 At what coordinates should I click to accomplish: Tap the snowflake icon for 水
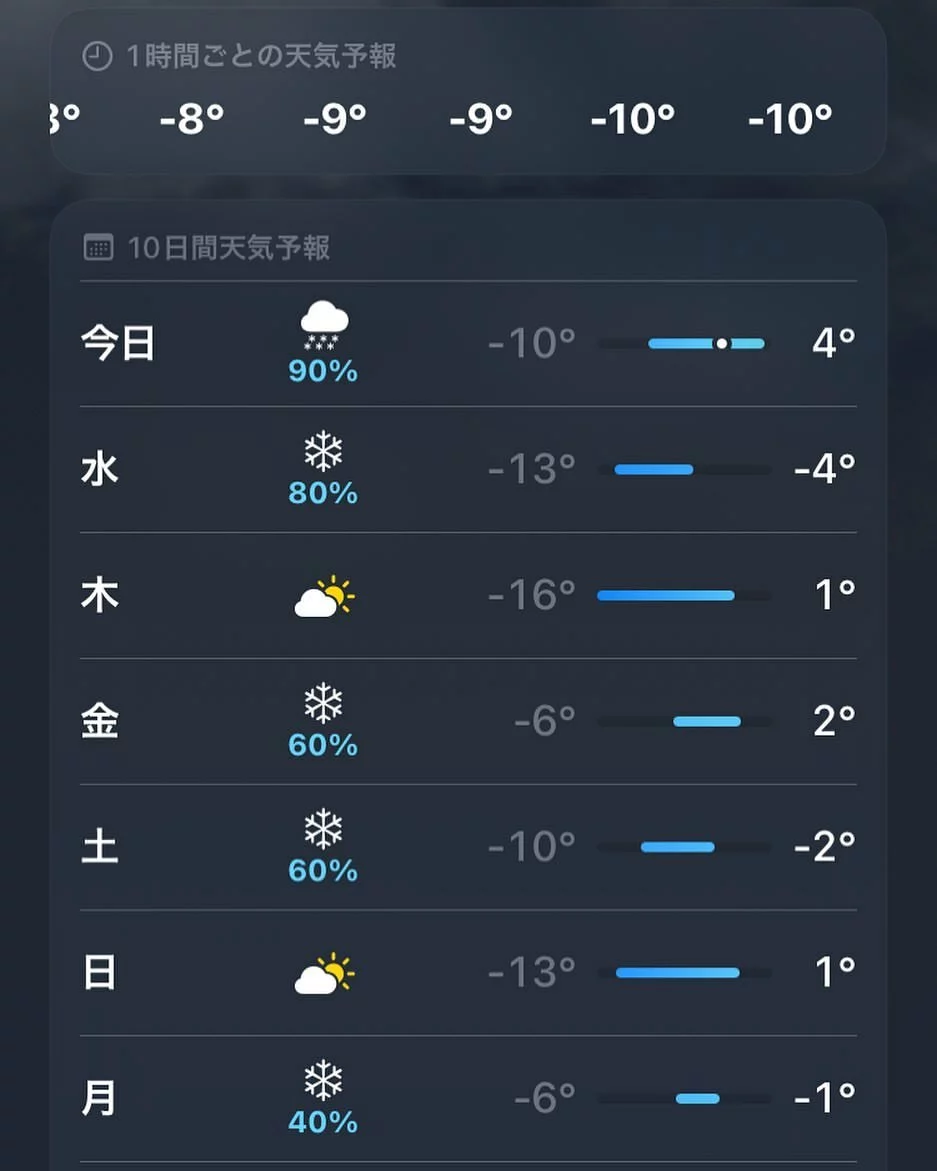(x=323, y=454)
